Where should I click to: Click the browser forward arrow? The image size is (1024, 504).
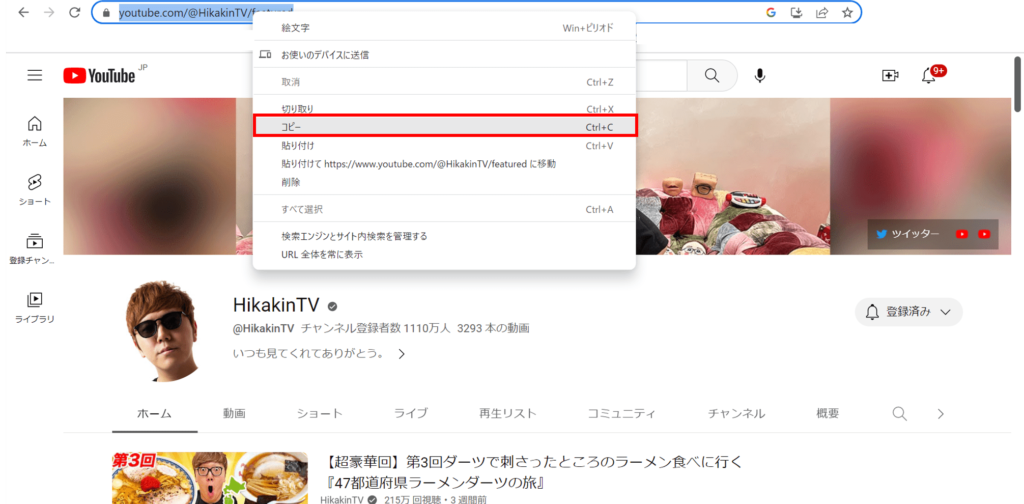point(49,12)
